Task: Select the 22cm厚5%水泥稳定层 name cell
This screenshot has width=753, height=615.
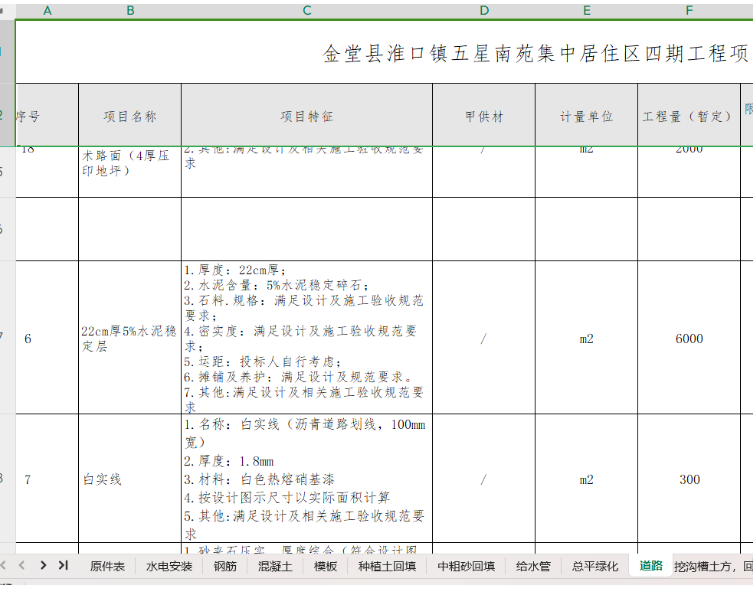Action: click(129, 339)
